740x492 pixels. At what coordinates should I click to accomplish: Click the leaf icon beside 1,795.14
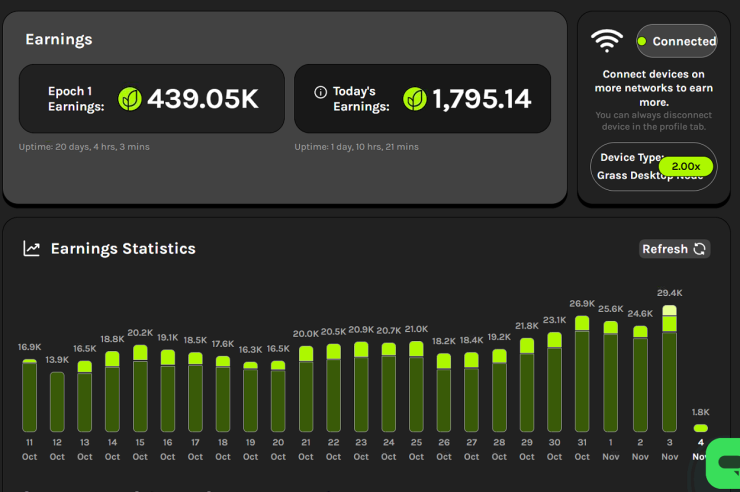(415, 99)
